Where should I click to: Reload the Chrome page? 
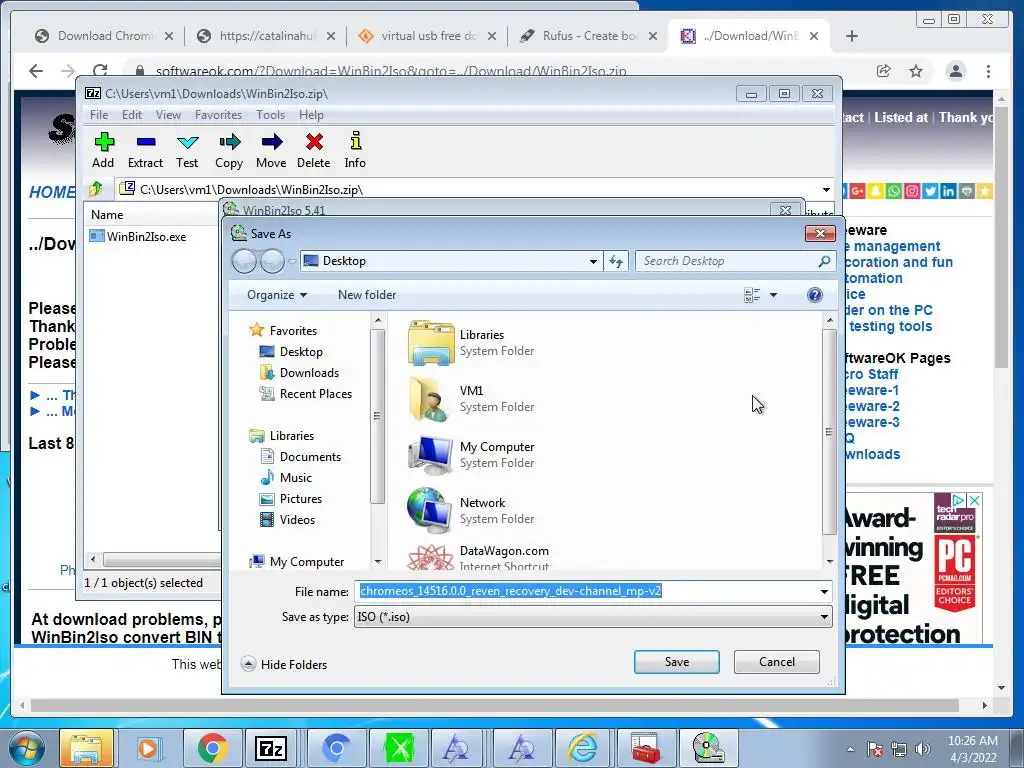pos(100,71)
